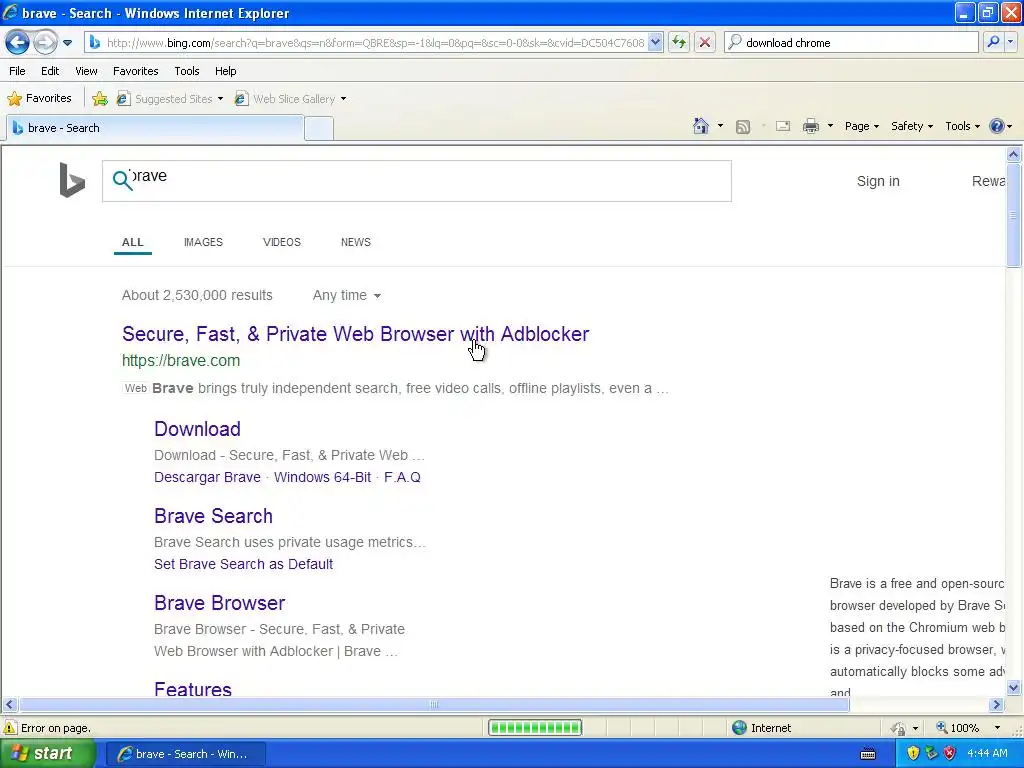Expand the Home button dropdown arrow
This screenshot has width=1024, height=768.
[x=720, y=126]
